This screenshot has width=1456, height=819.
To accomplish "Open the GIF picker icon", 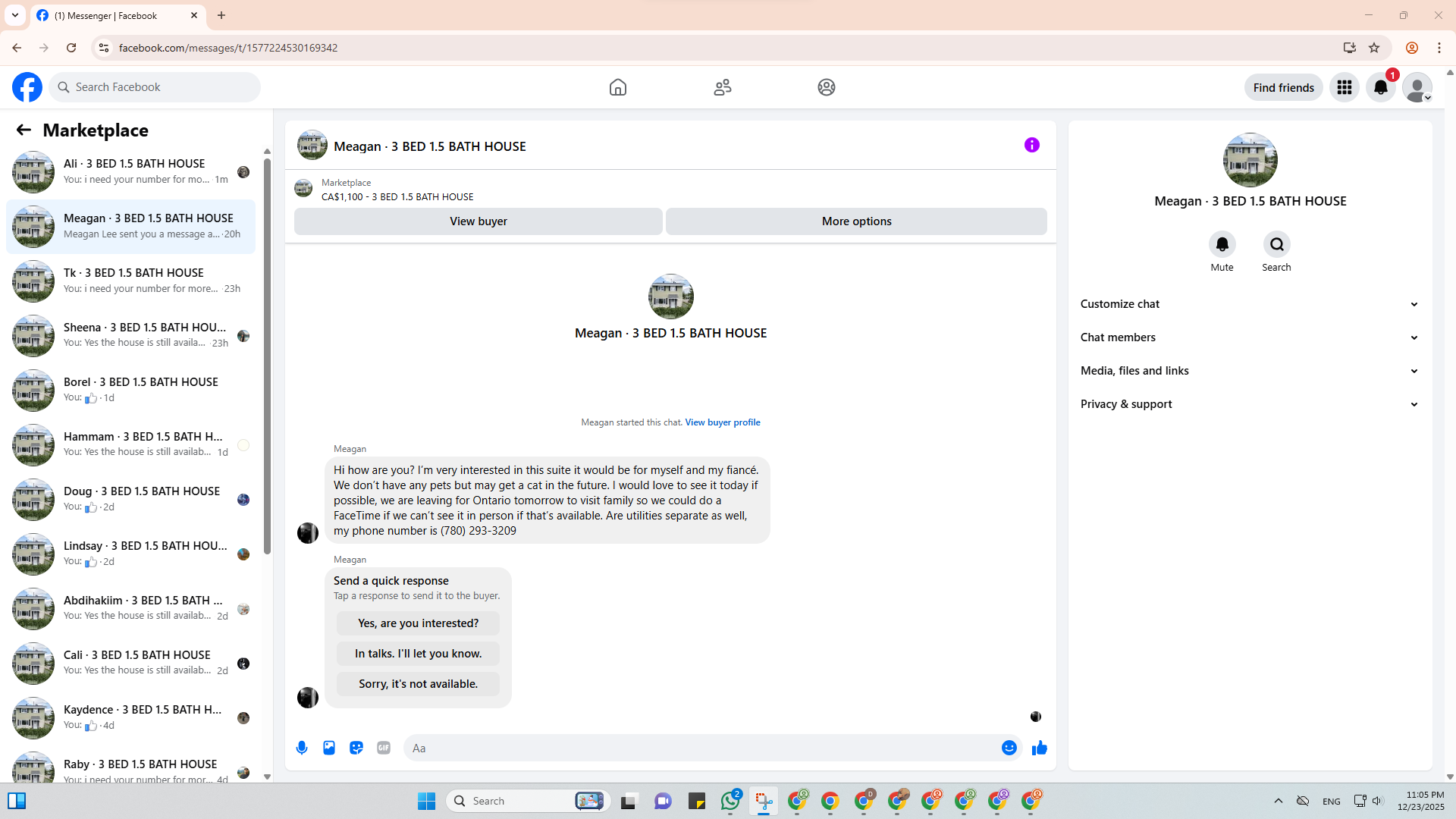I will pyautogui.click(x=384, y=748).
